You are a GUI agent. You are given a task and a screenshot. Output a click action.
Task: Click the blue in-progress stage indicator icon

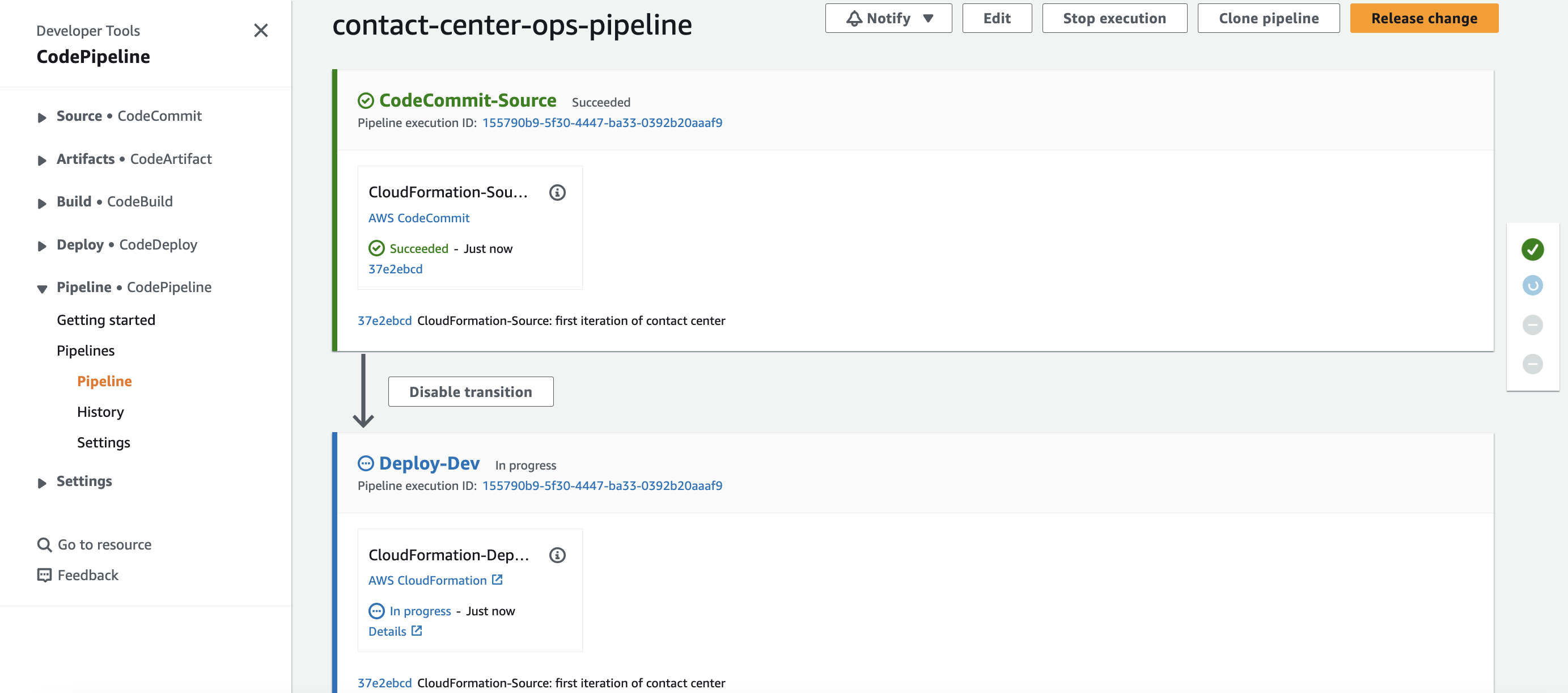pyautogui.click(x=1532, y=285)
